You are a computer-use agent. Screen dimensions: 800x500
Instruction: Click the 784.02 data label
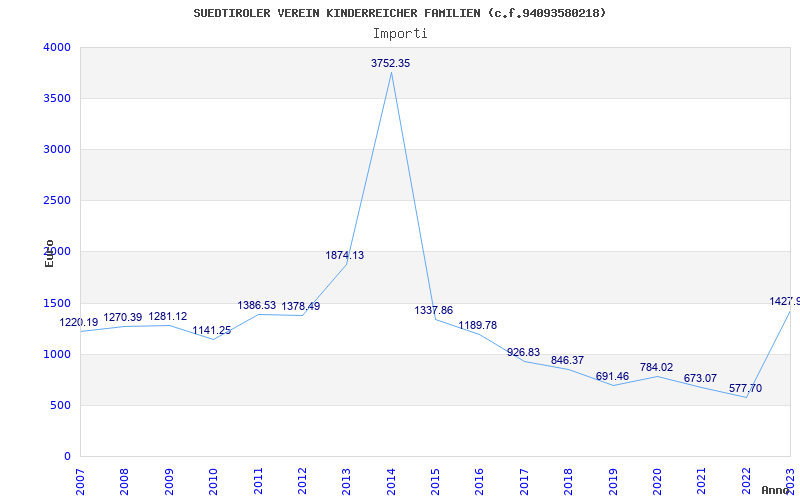coord(657,367)
